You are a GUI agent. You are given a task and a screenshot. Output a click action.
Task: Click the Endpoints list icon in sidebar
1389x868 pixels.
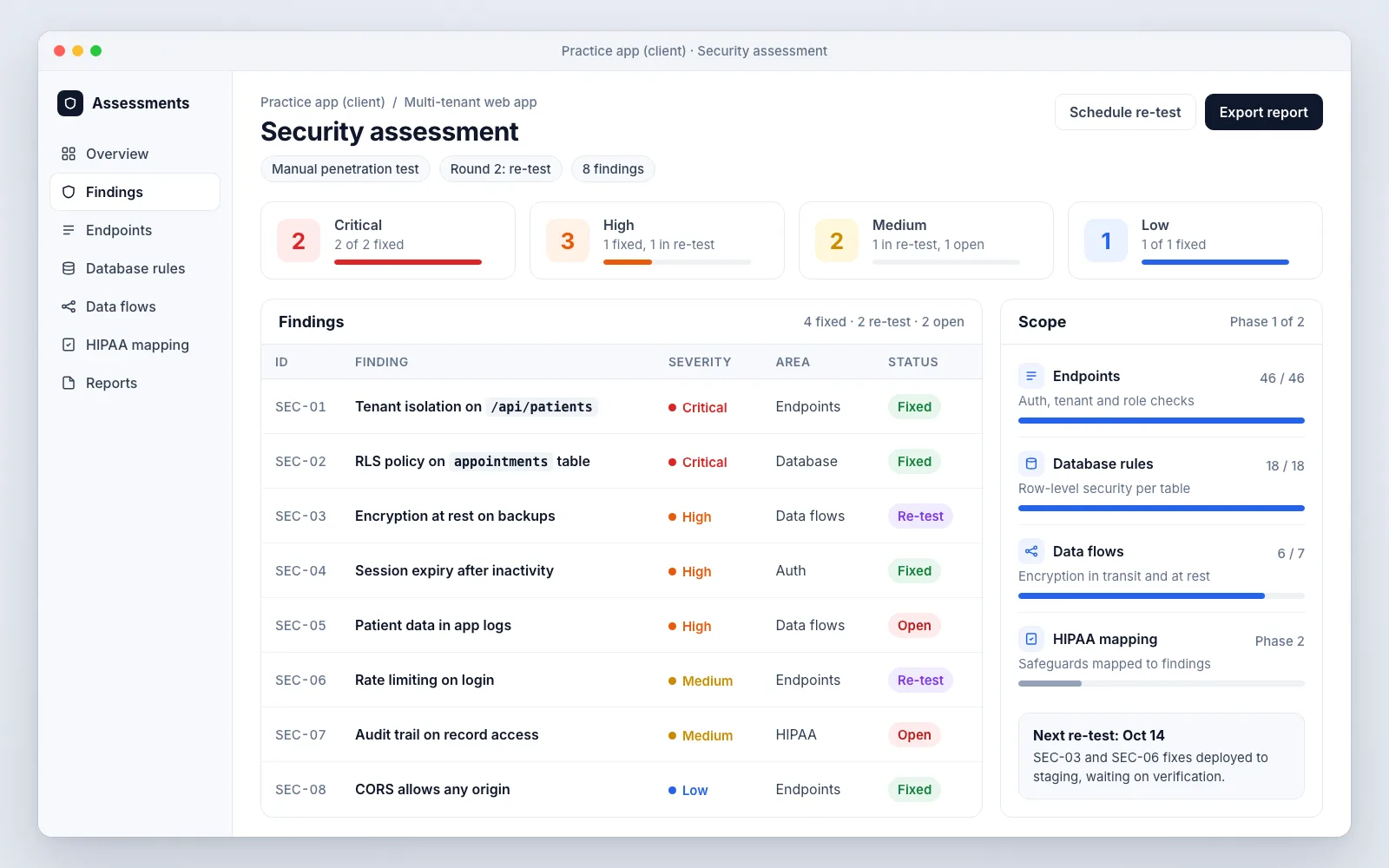point(69,230)
